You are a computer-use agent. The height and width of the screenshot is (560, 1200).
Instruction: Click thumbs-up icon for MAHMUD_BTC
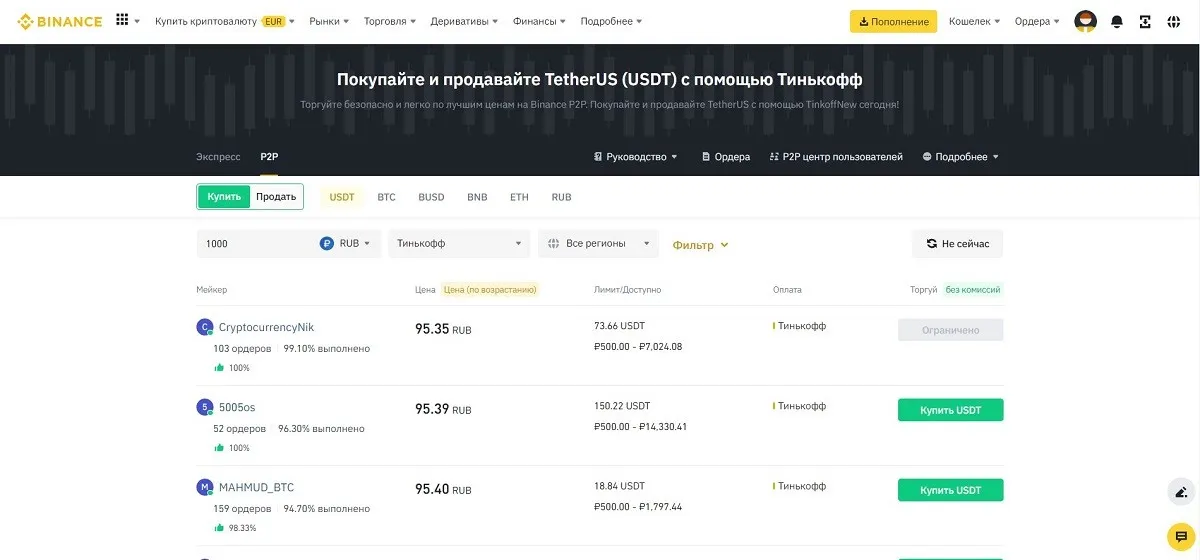219,528
